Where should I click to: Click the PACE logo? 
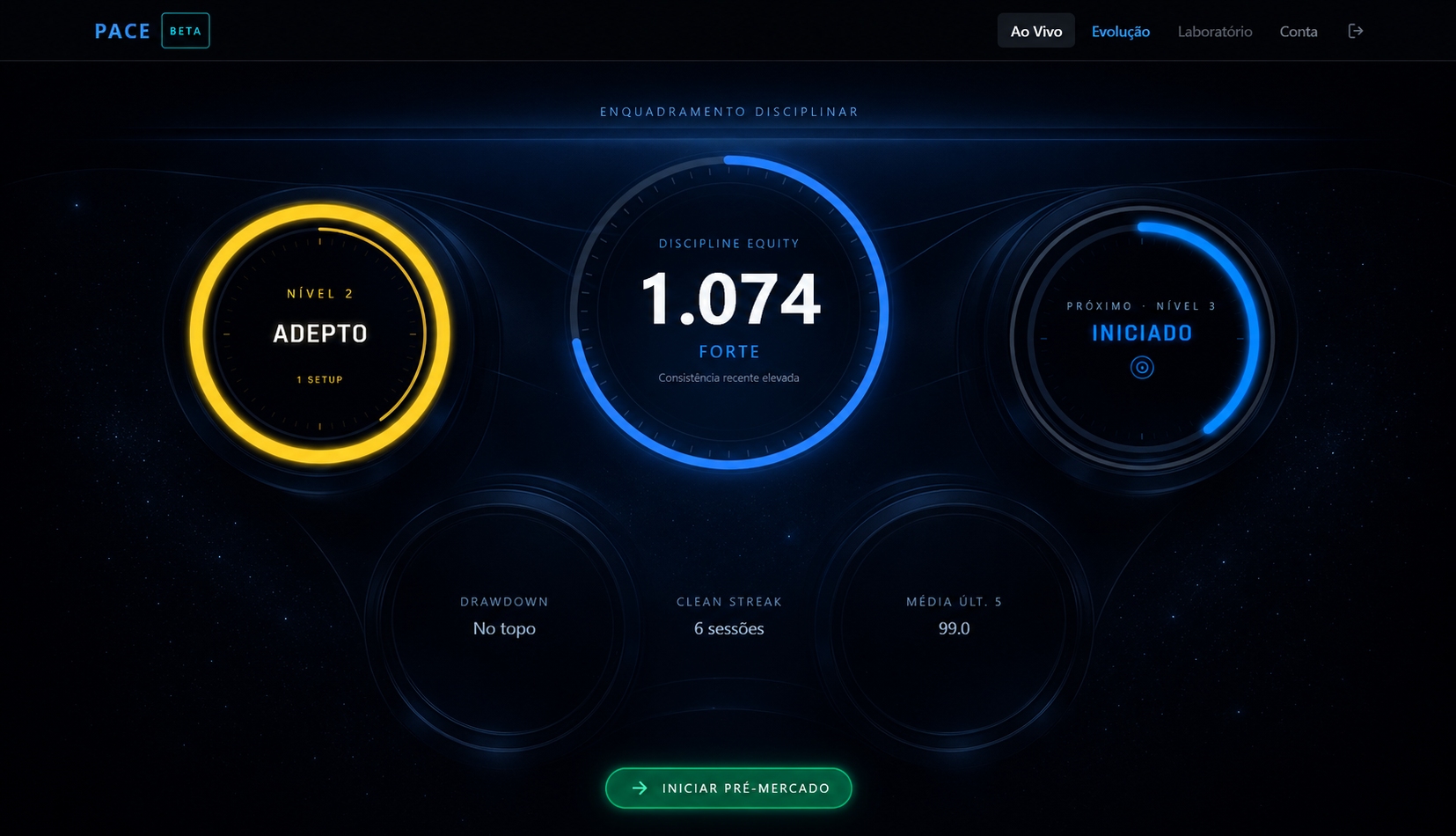coord(122,31)
